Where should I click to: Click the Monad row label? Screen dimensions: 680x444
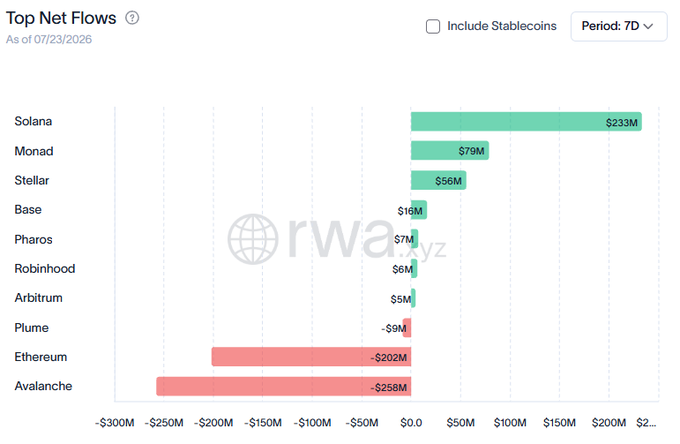[x=34, y=151]
